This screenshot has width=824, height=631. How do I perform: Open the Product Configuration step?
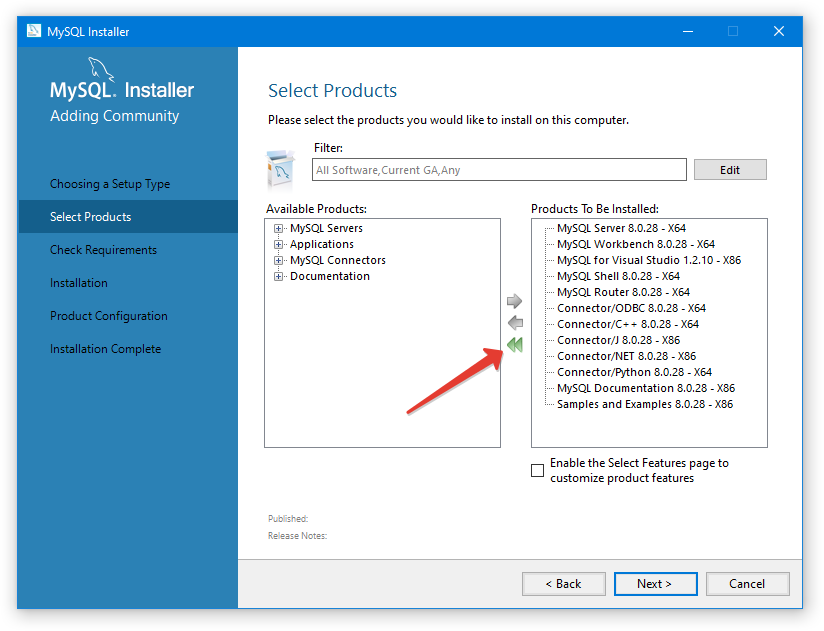(x=109, y=316)
